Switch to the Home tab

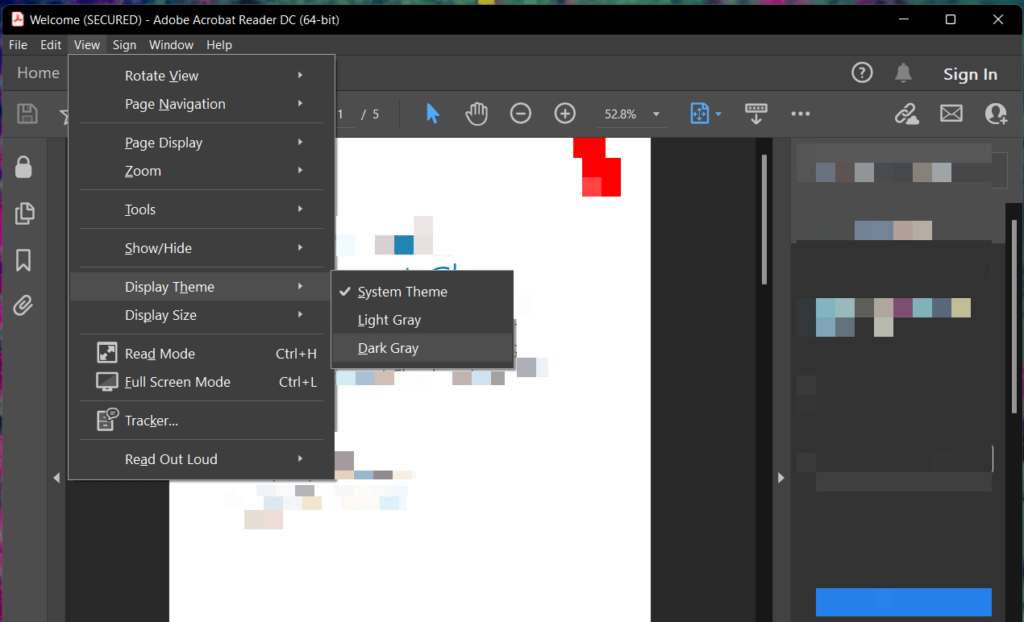tap(38, 72)
